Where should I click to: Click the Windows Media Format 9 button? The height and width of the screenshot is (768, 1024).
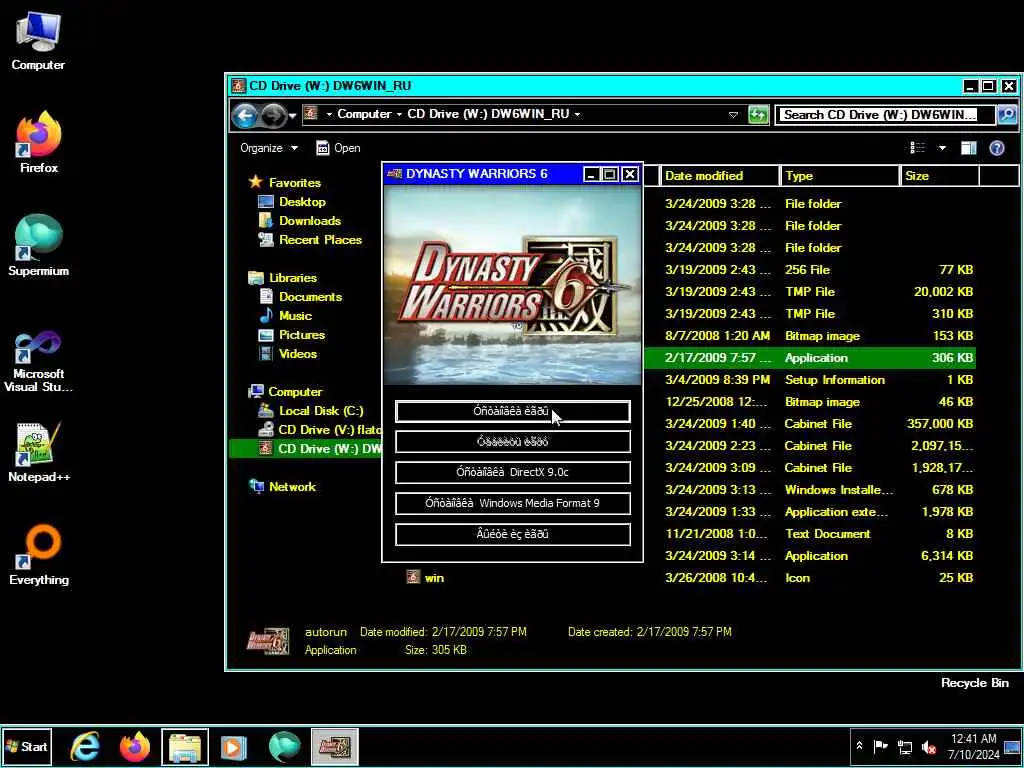point(513,504)
